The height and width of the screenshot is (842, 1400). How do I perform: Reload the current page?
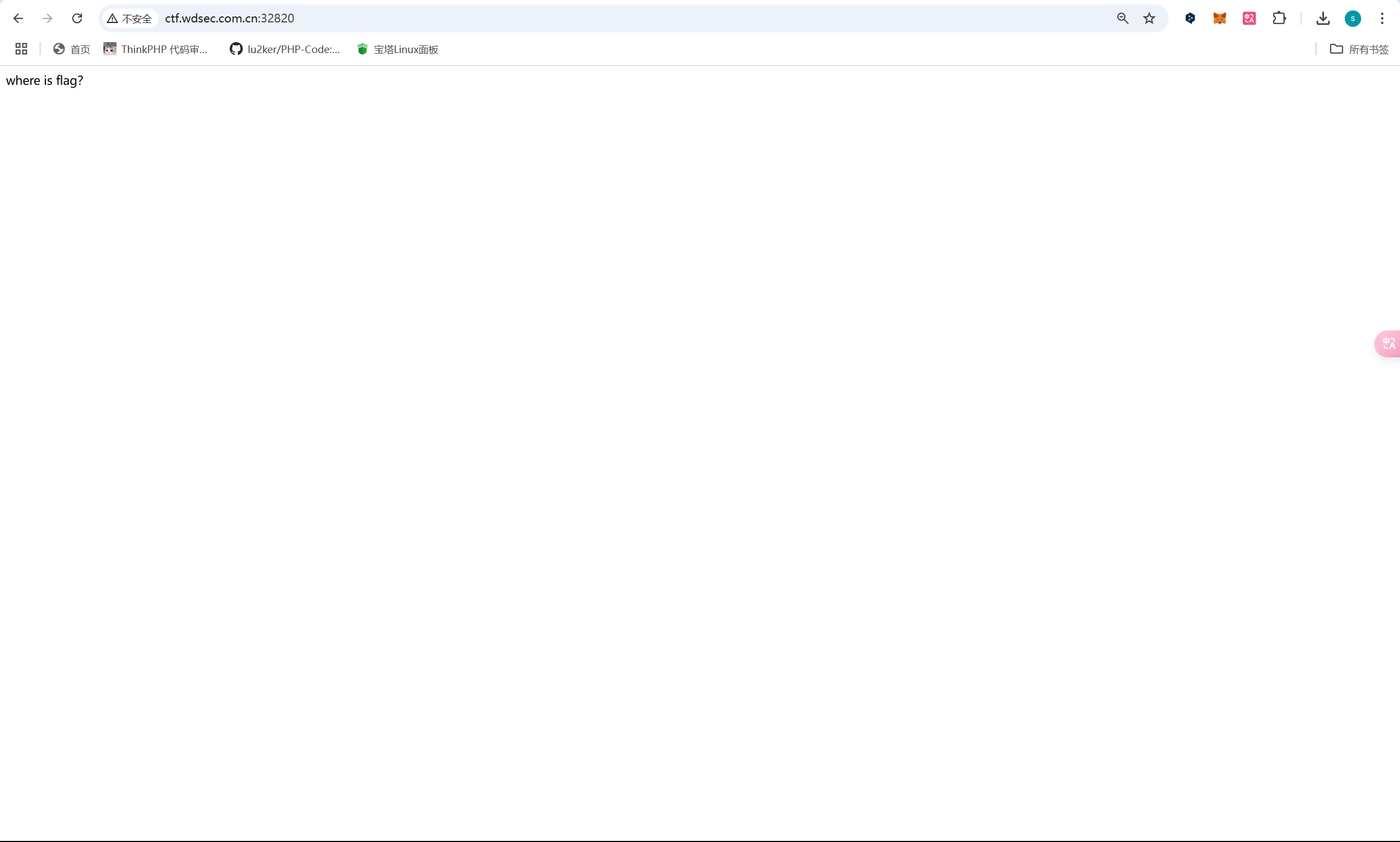pyautogui.click(x=77, y=18)
